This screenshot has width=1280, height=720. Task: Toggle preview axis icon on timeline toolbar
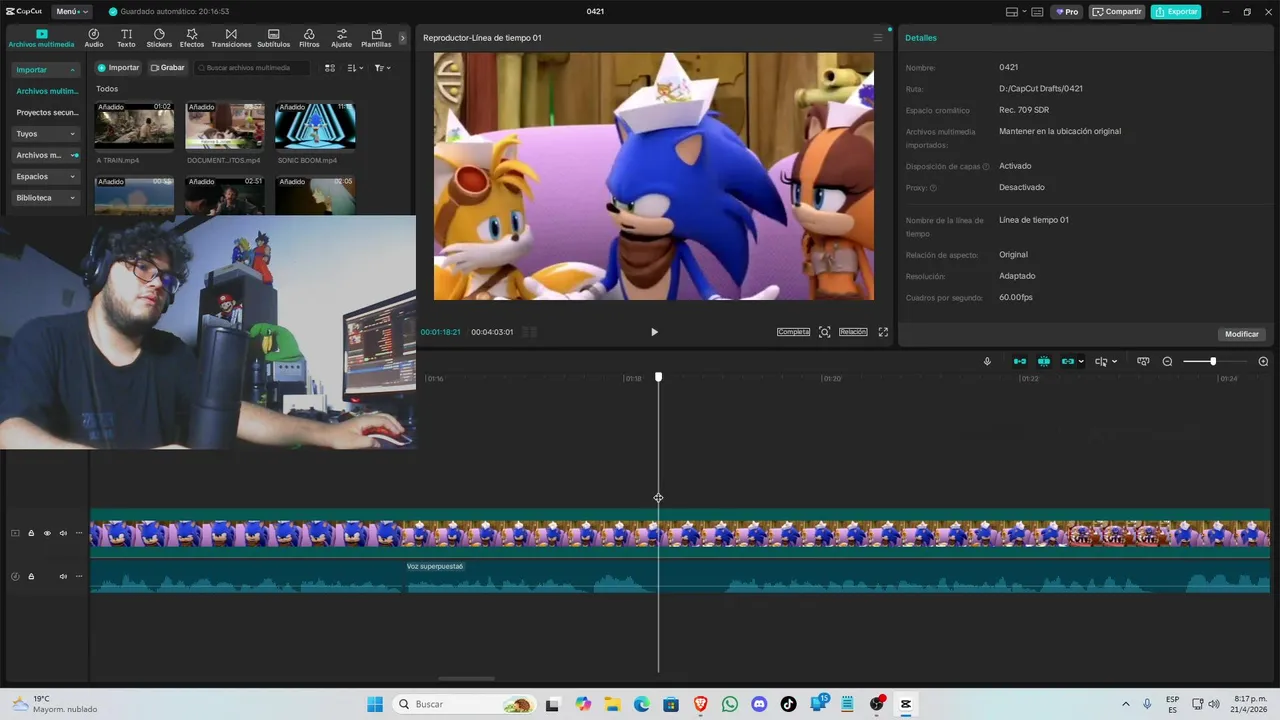click(1143, 362)
